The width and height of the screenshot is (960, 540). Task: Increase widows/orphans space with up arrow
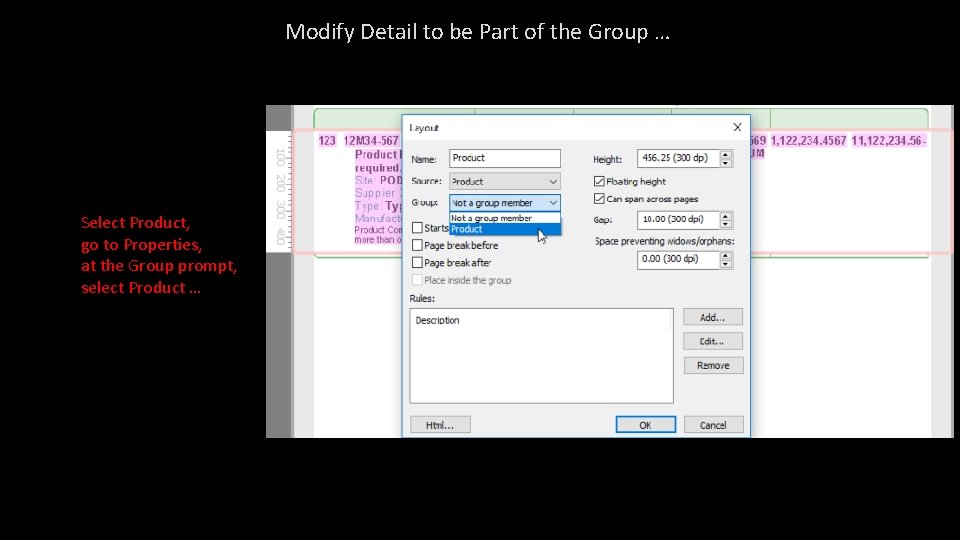(726, 255)
